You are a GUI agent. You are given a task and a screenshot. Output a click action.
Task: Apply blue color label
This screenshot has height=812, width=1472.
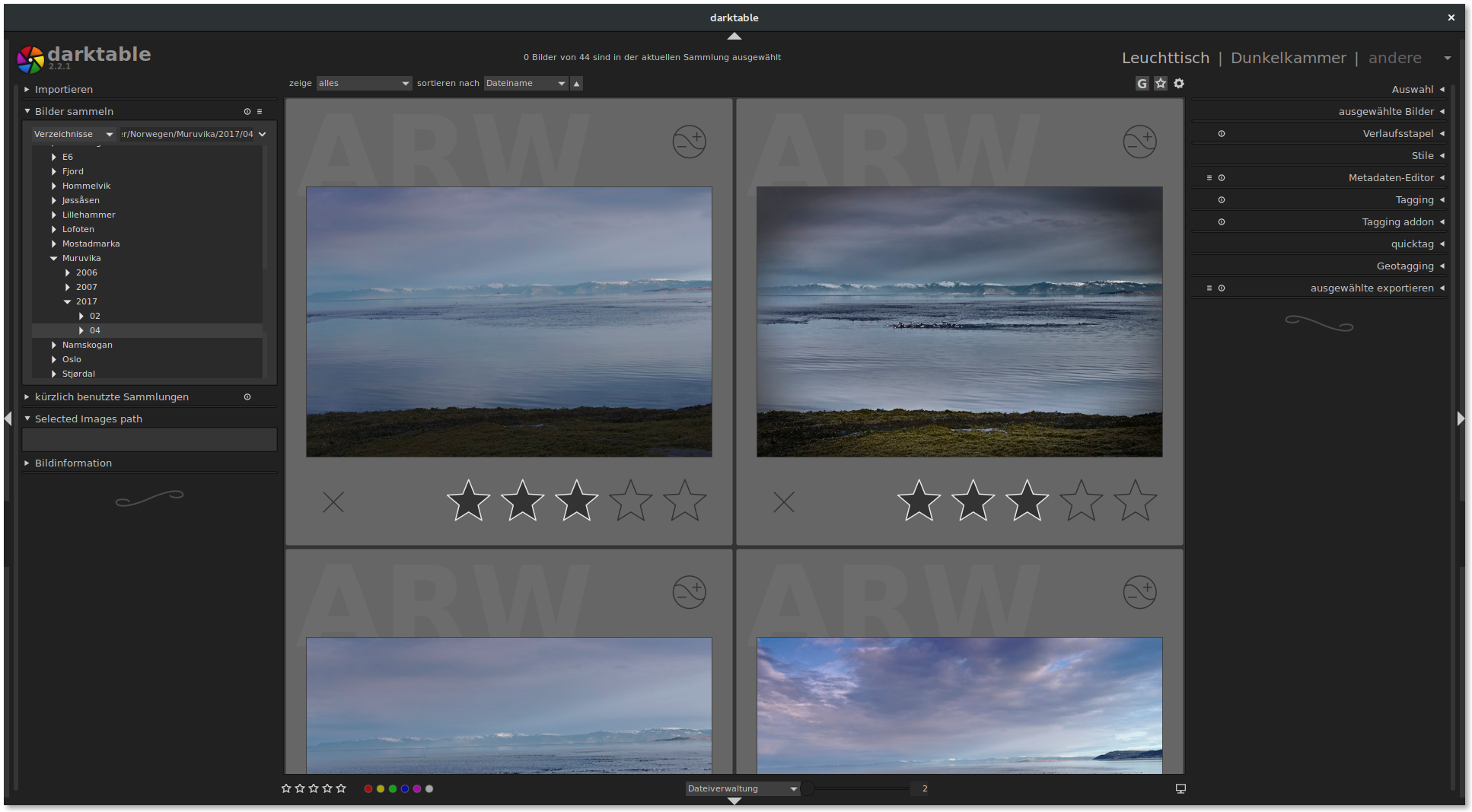(x=405, y=789)
